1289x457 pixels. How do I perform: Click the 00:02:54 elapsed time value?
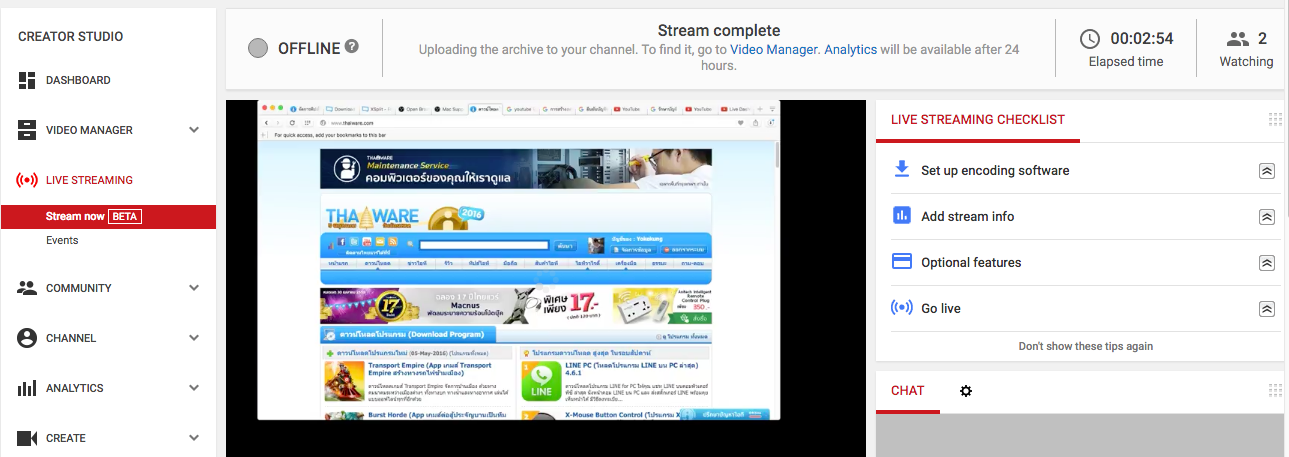coord(1141,39)
